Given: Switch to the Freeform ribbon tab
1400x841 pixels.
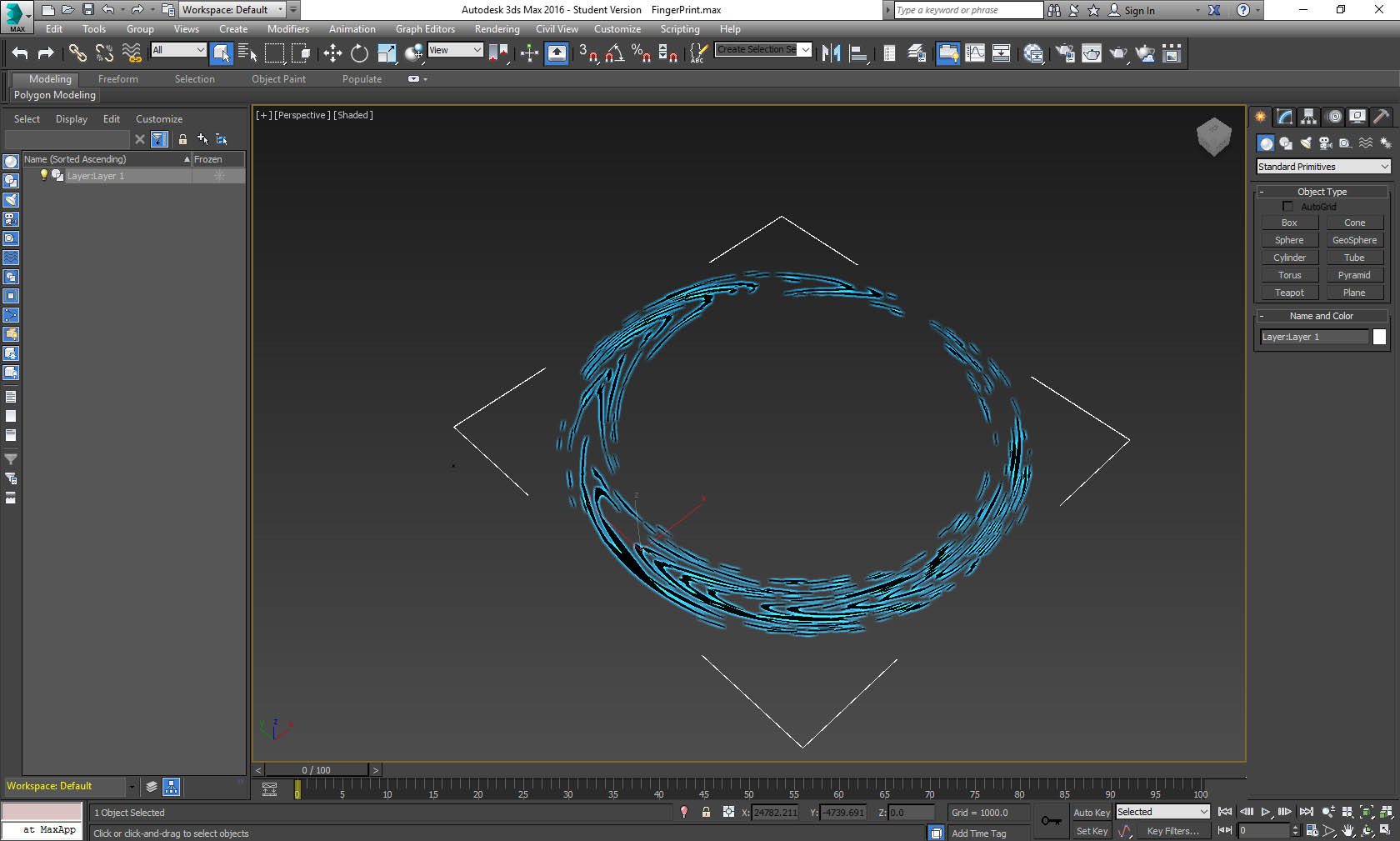Looking at the screenshot, I should pyautogui.click(x=118, y=79).
